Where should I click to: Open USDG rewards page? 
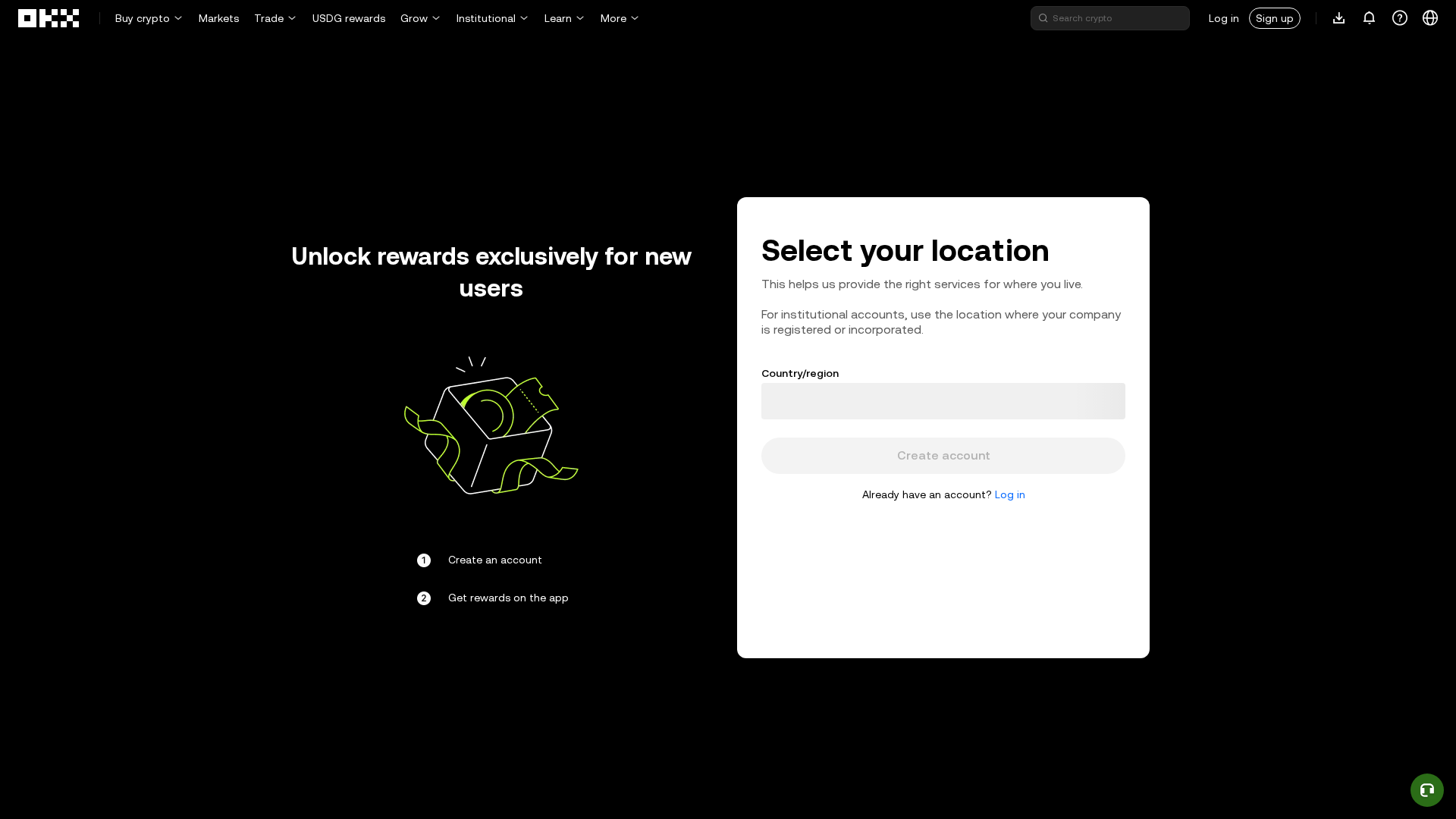349,18
